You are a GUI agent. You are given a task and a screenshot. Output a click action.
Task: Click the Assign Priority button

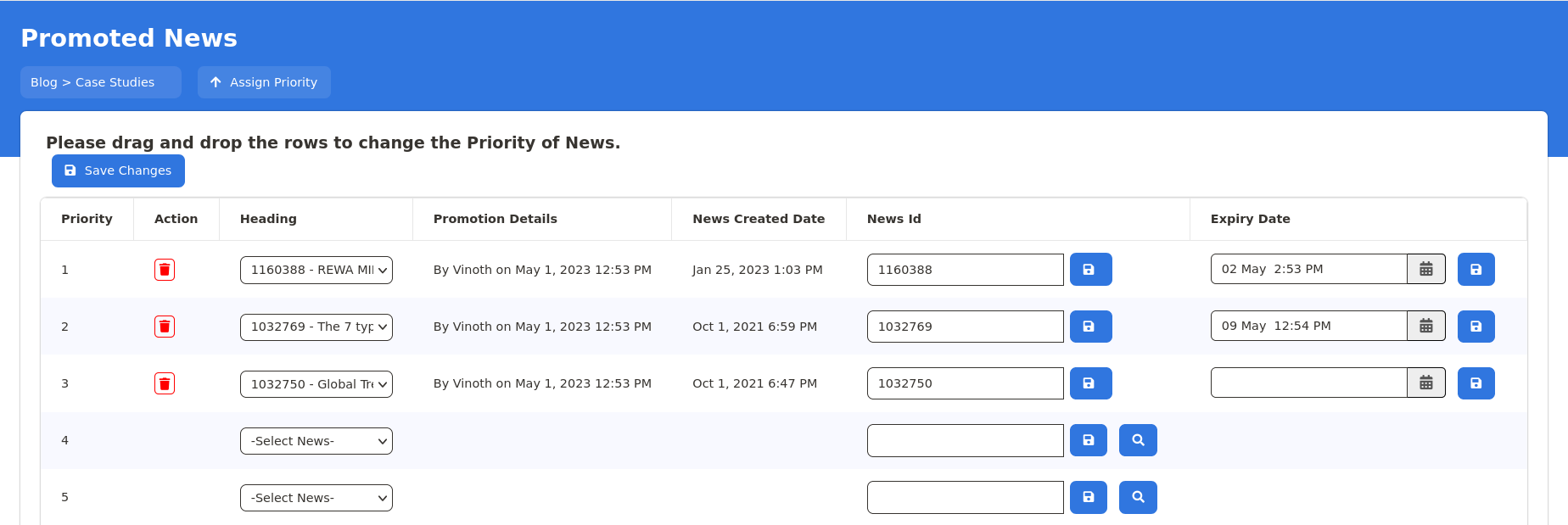point(264,82)
